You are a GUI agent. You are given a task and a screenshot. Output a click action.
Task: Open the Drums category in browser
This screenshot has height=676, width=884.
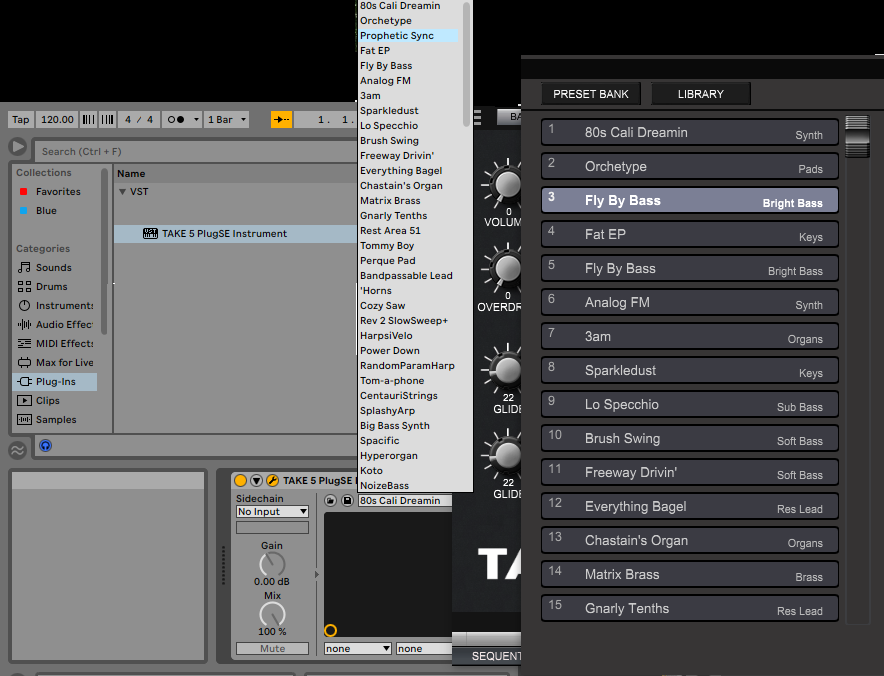click(x=52, y=287)
